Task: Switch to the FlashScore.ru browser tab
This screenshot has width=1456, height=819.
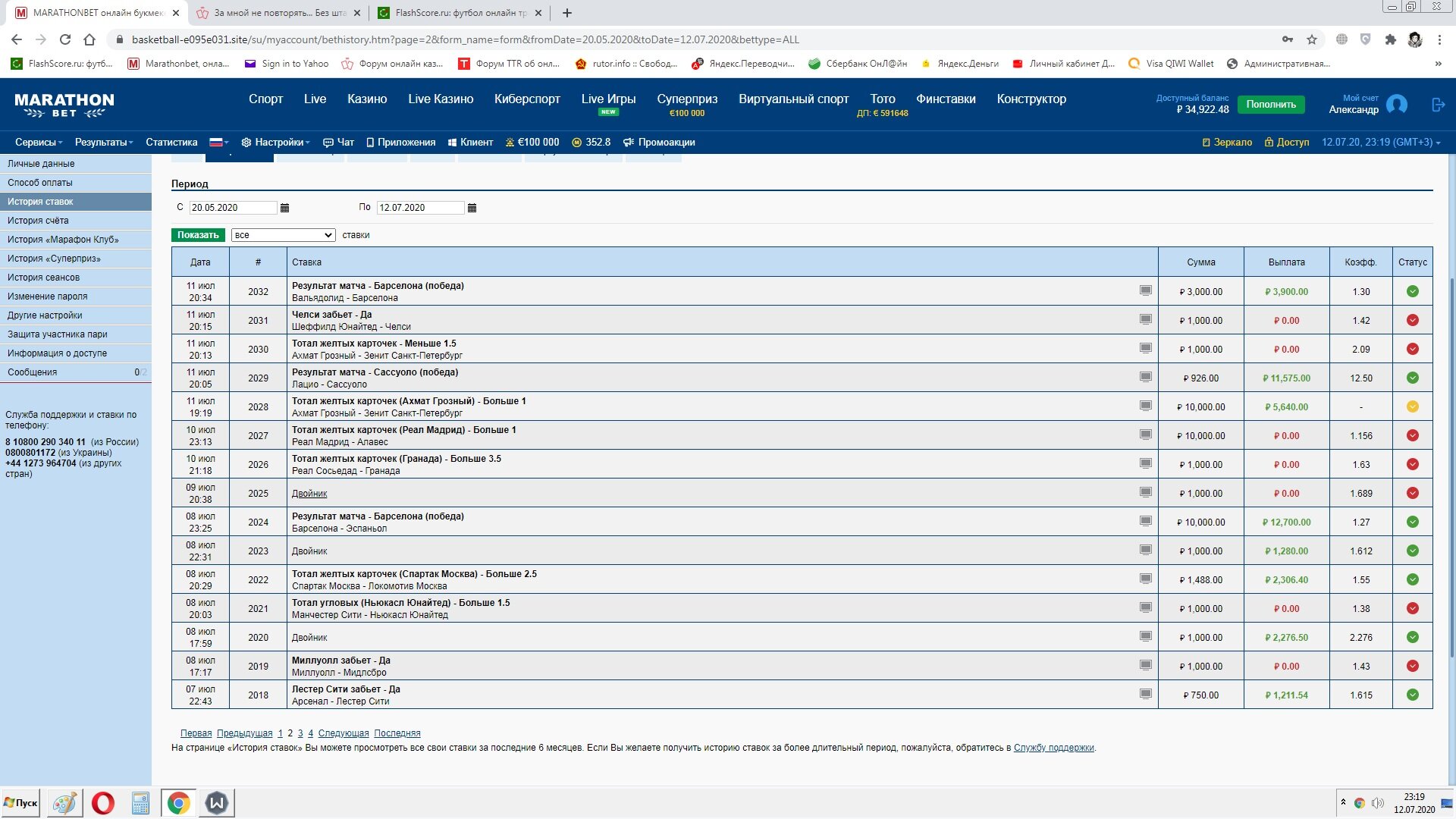Action: 459,13
